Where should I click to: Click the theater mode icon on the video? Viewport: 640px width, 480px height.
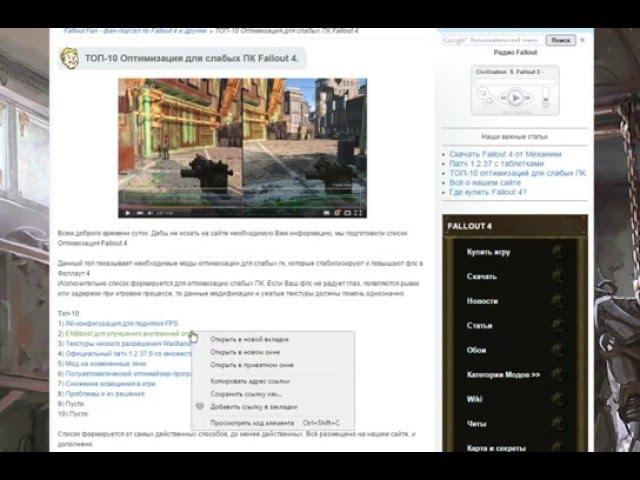348,213
